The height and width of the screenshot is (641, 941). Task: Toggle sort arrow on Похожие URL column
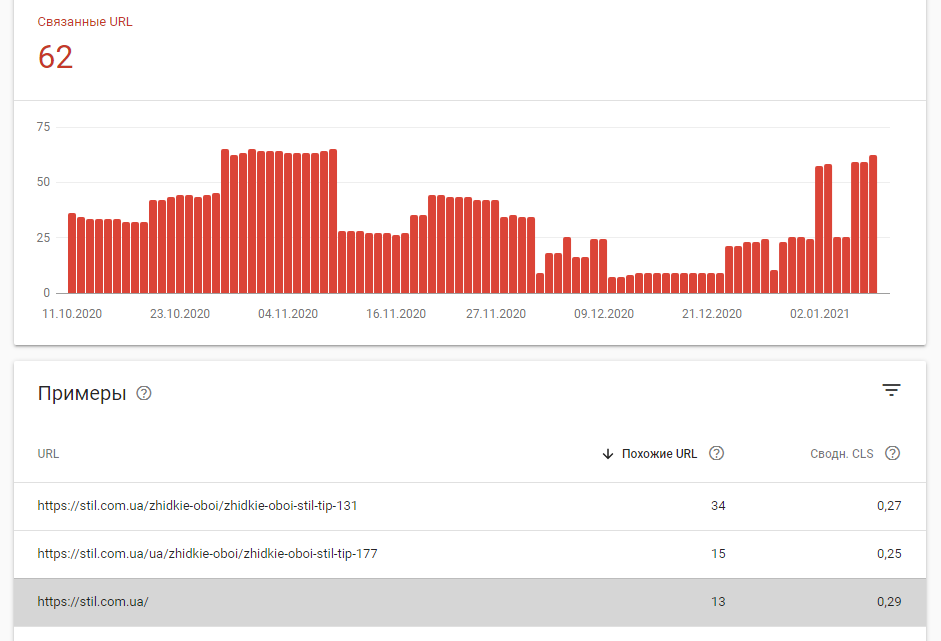[607, 454]
